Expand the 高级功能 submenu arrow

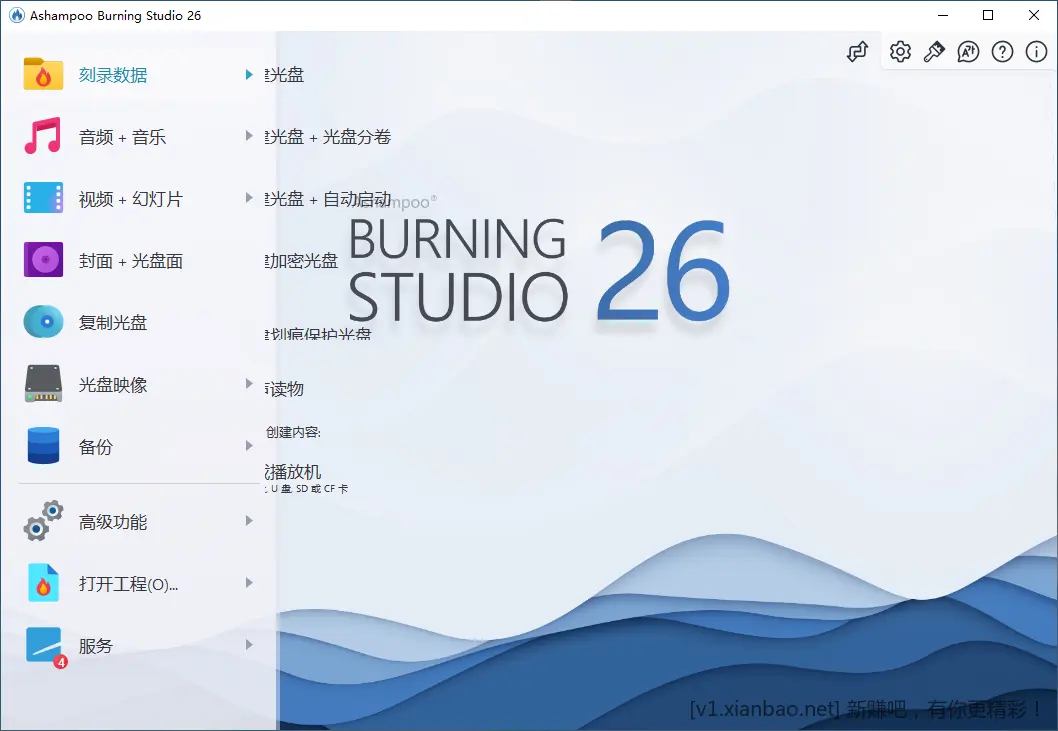point(249,521)
